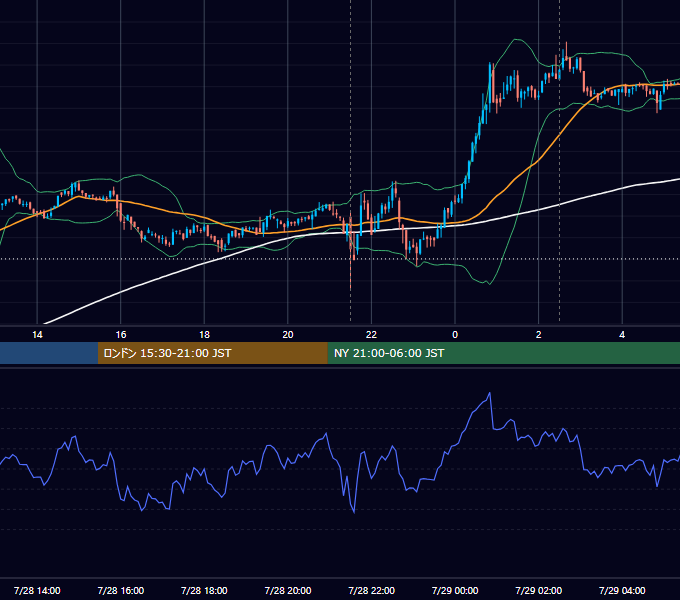The width and height of the screenshot is (680, 600).
Task: Click the hour label 20 under price chart
Action: [x=288, y=334]
